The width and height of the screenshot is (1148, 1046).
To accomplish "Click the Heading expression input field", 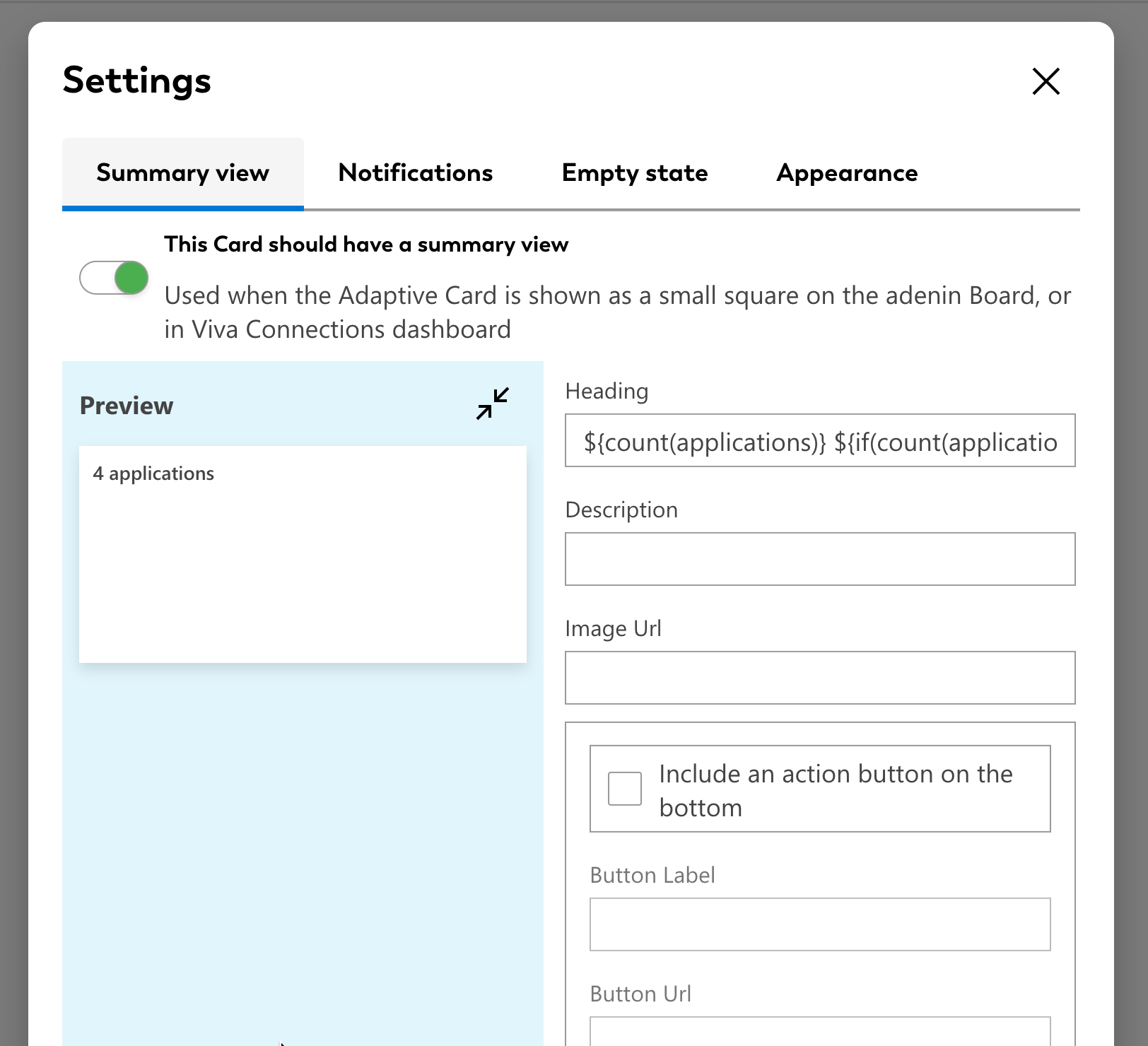I will [820, 441].
